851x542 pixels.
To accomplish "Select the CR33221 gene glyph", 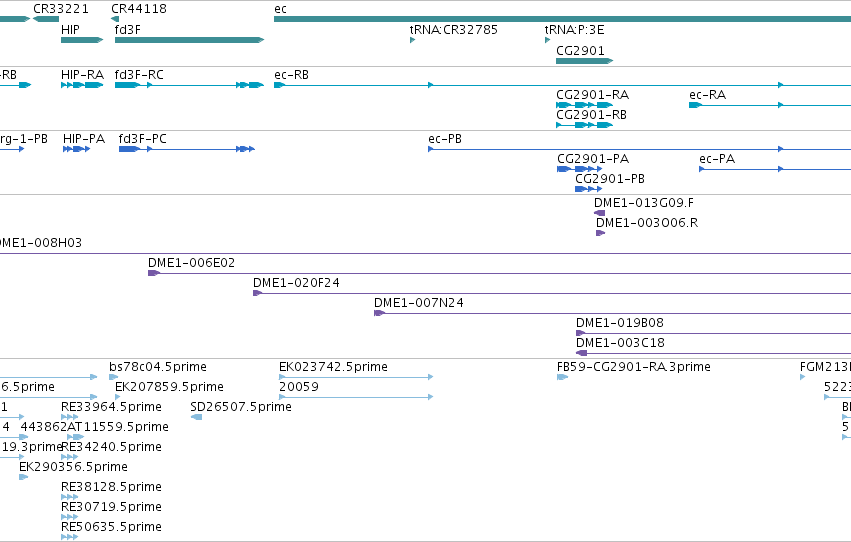I will (x=46, y=19).
